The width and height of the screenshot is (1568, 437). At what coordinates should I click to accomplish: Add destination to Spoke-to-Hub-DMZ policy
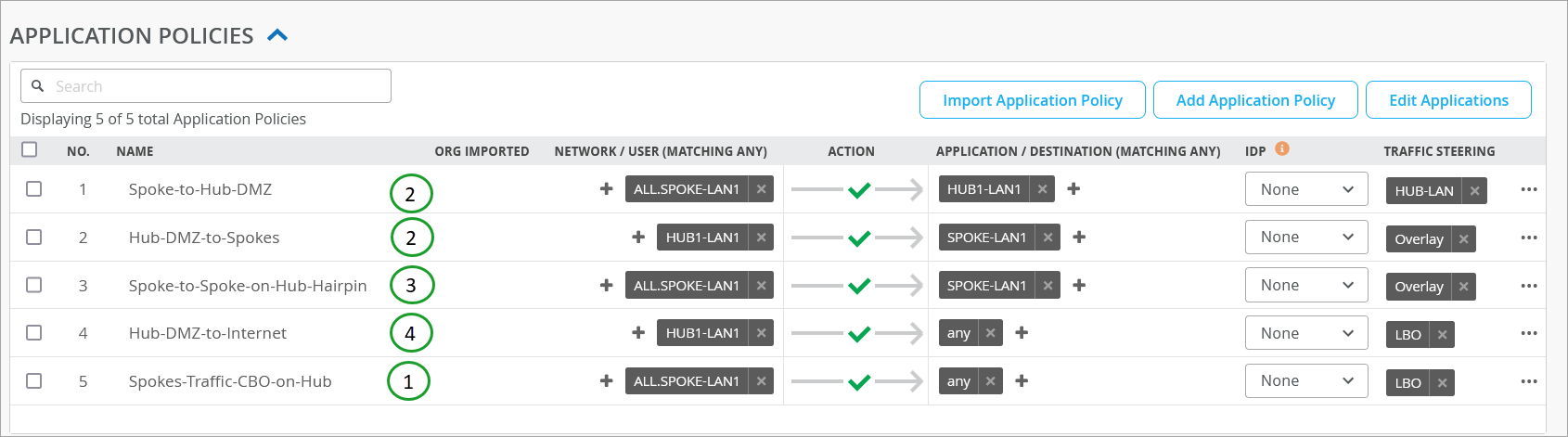(x=1073, y=189)
